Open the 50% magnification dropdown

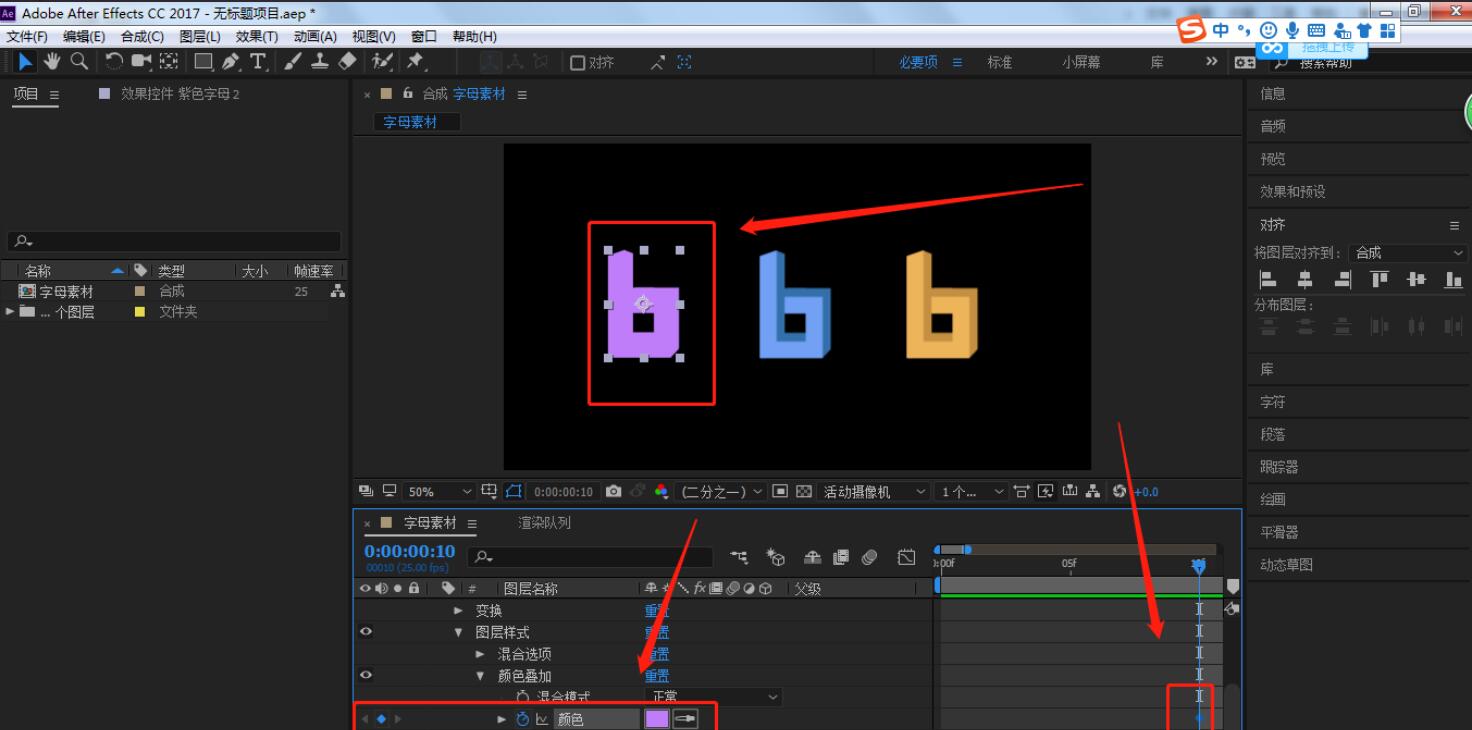440,491
